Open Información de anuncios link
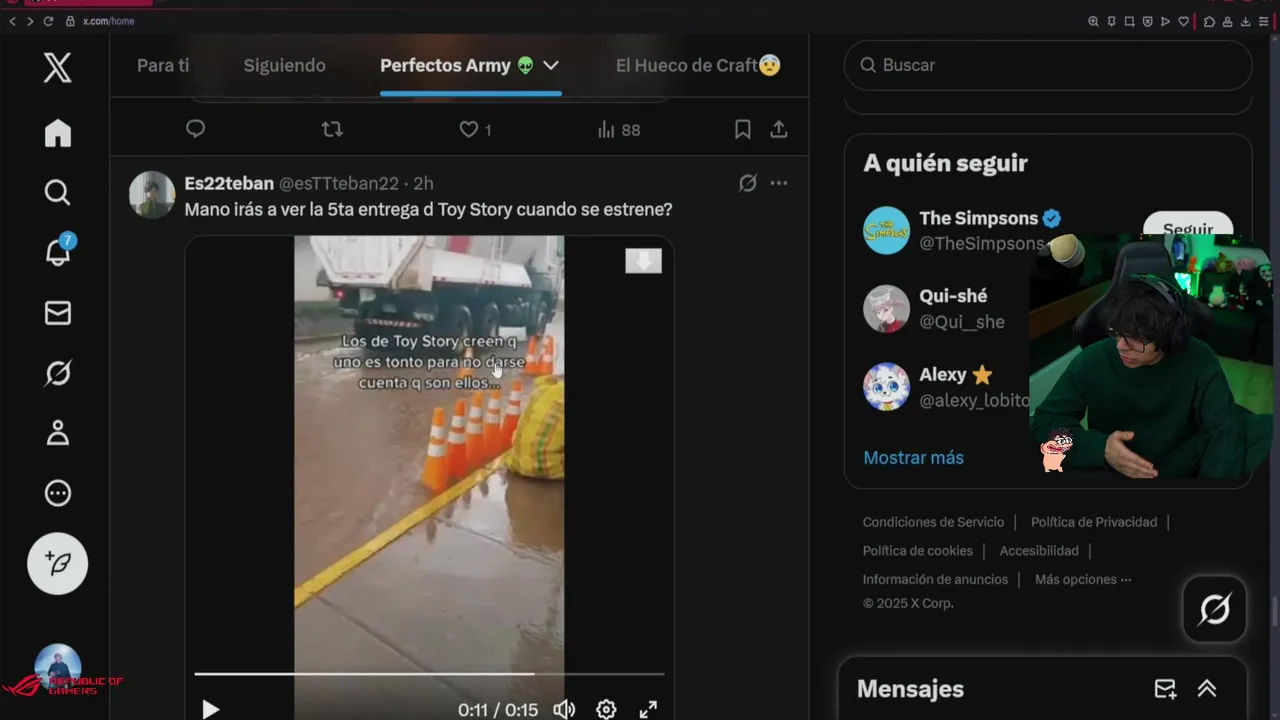The height and width of the screenshot is (720, 1280). (935, 579)
